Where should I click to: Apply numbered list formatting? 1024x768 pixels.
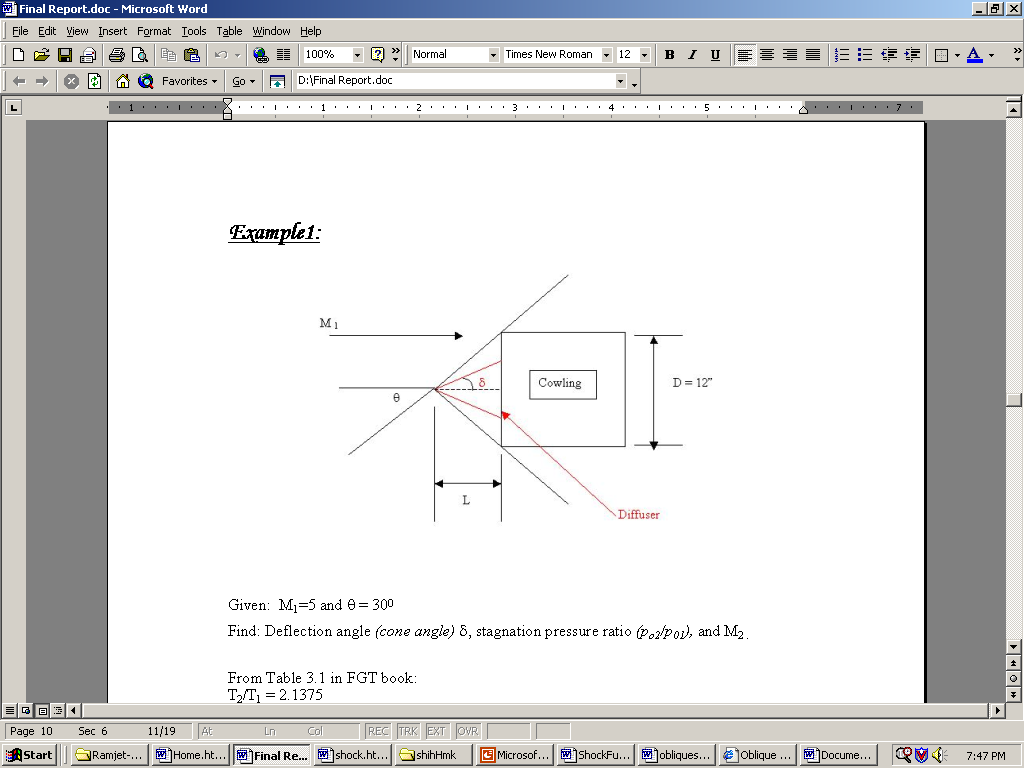842,55
